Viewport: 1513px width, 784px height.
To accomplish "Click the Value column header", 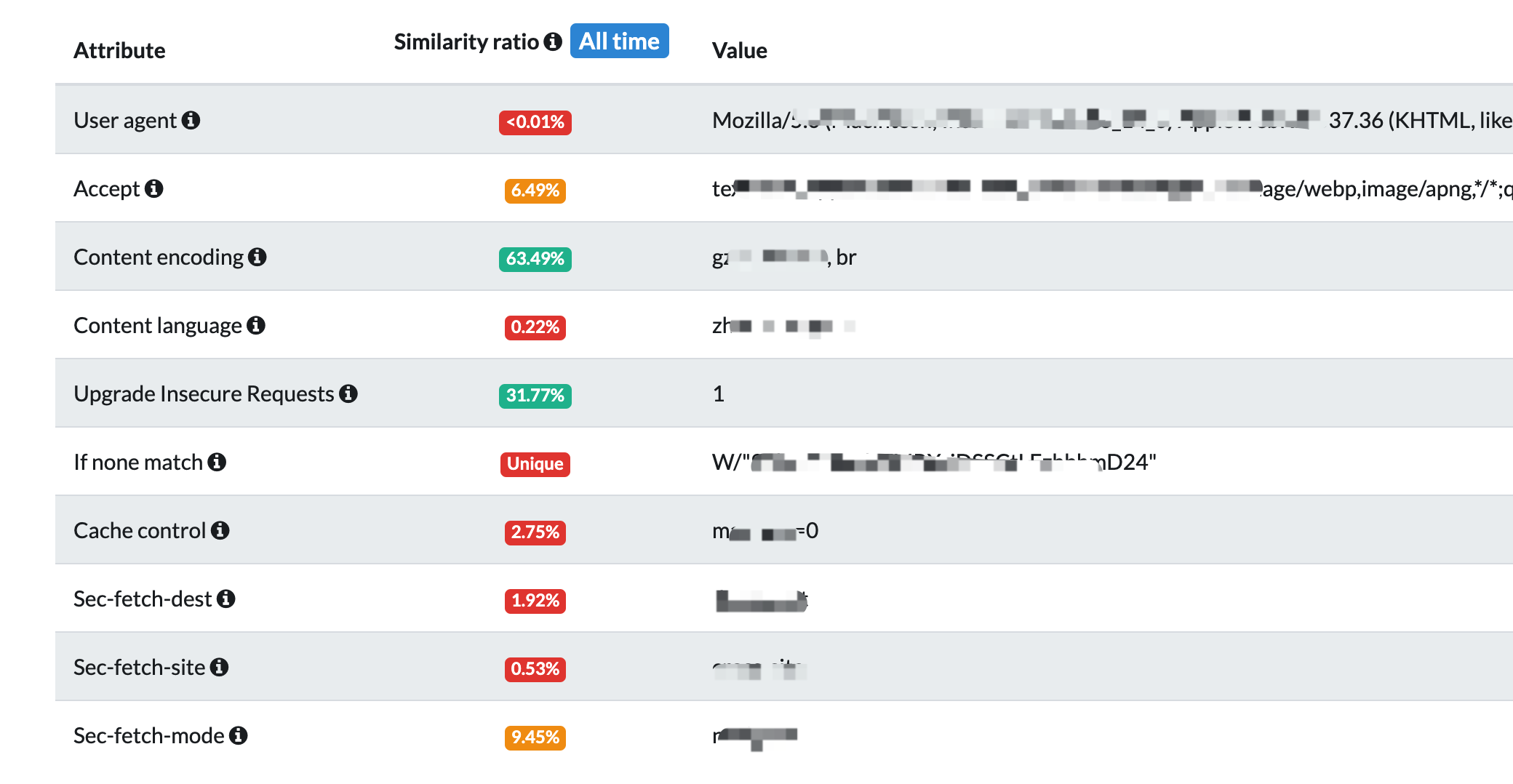I will [740, 50].
